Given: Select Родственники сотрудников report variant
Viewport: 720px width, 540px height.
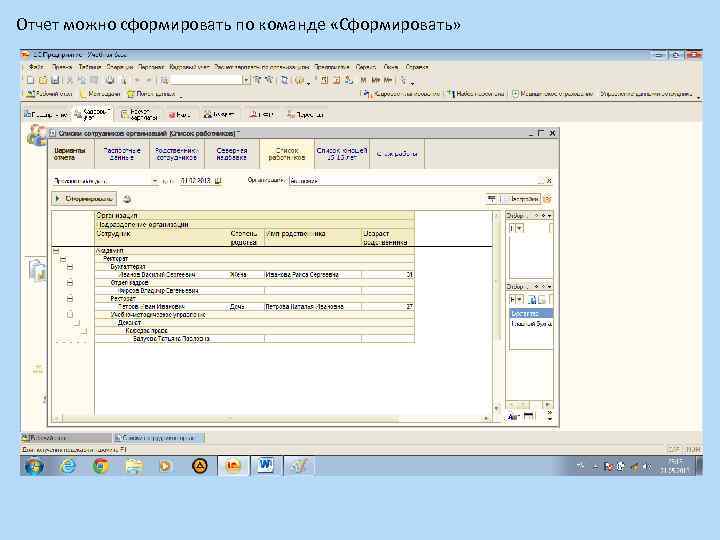Looking at the screenshot, I should (x=177, y=154).
